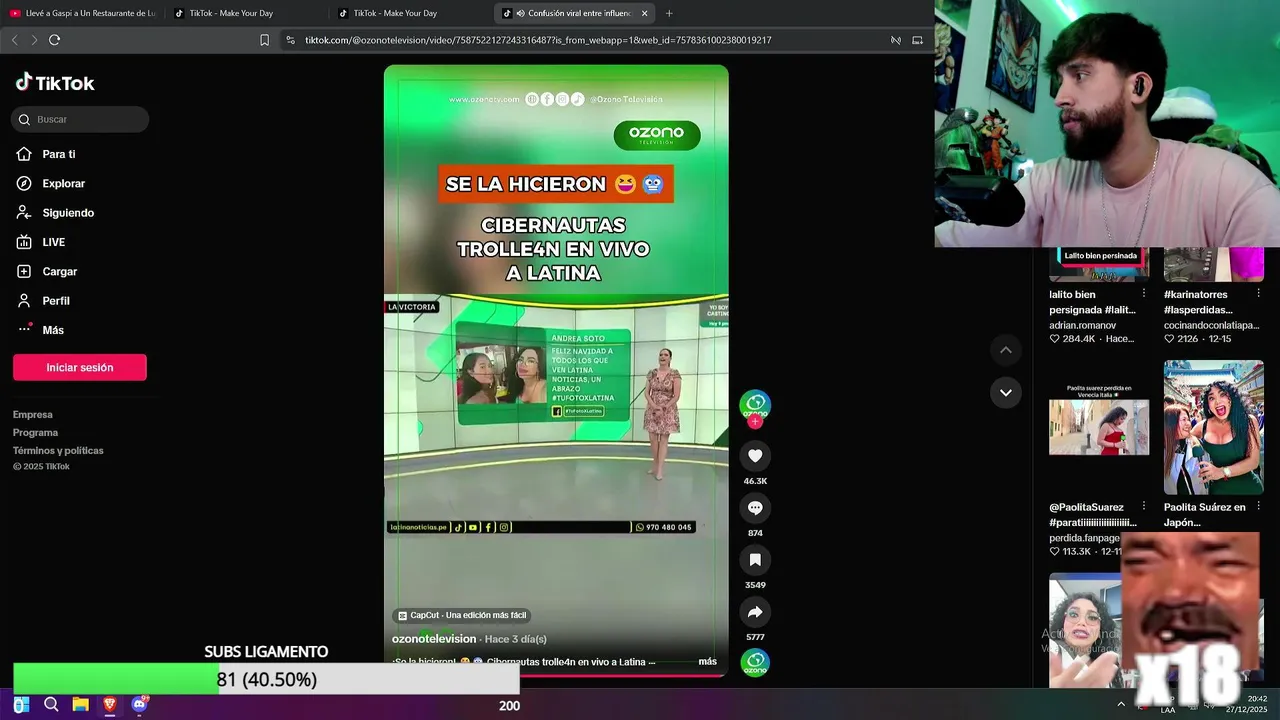Image resolution: width=1280 pixels, height=720 pixels.
Task: Click the TikTok URL address bar
Action: pos(538,40)
